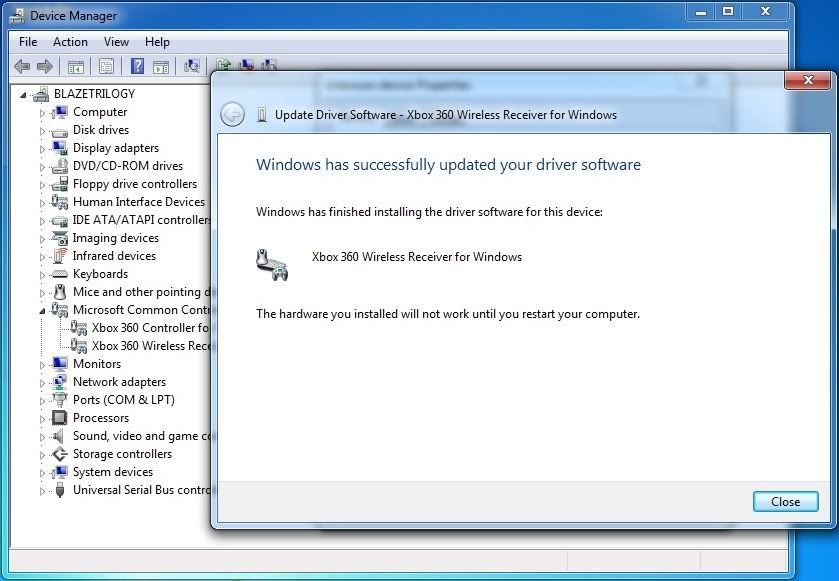Expand the Disk drives category

pos(42,131)
